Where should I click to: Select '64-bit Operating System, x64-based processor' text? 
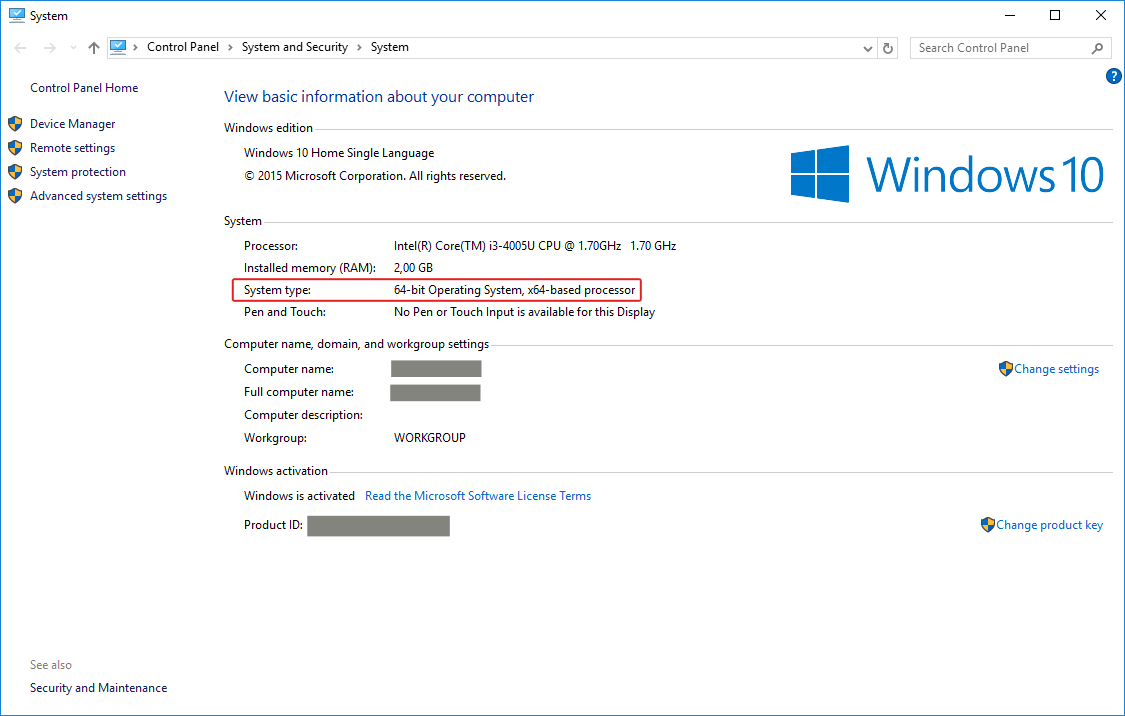[514, 290]
